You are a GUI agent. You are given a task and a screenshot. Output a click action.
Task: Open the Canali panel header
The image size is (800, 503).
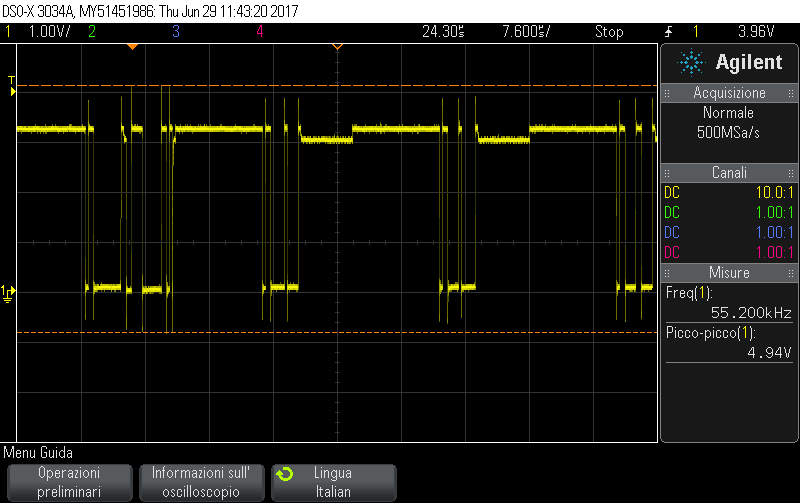pyautogui.click(x=729, y=173)
